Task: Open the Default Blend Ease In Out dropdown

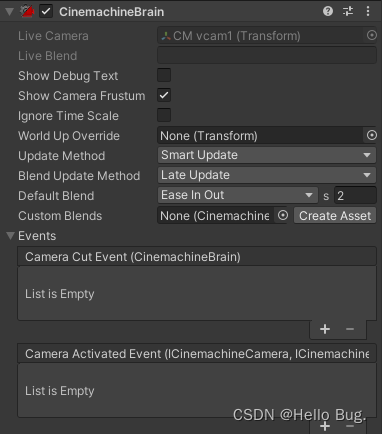Action: tap(238, 195)
